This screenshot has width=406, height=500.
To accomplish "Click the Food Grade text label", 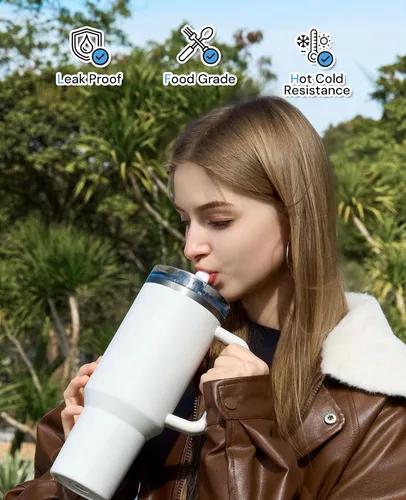I will point(200,79).
